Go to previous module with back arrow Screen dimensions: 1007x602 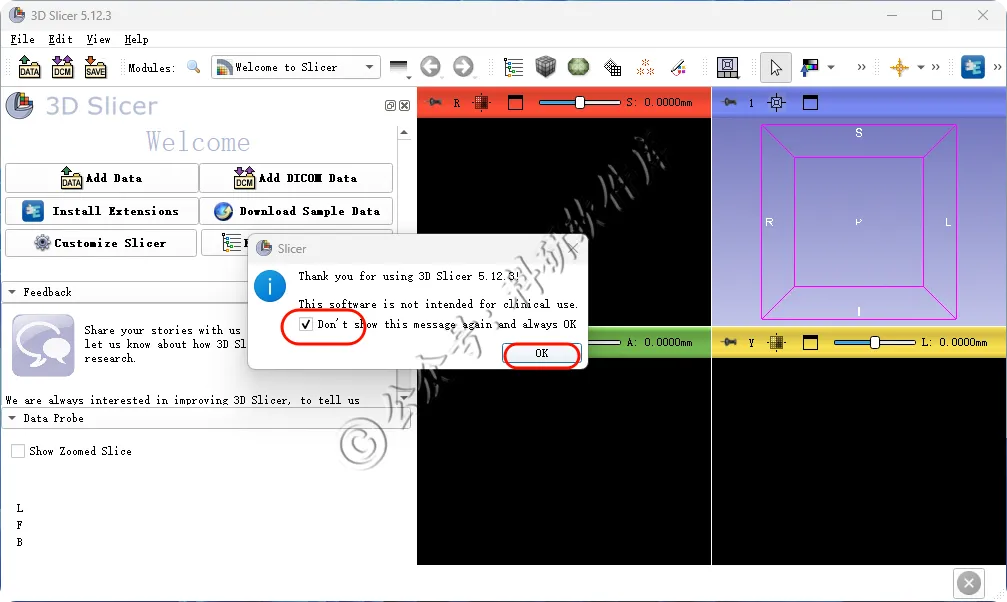430,67
